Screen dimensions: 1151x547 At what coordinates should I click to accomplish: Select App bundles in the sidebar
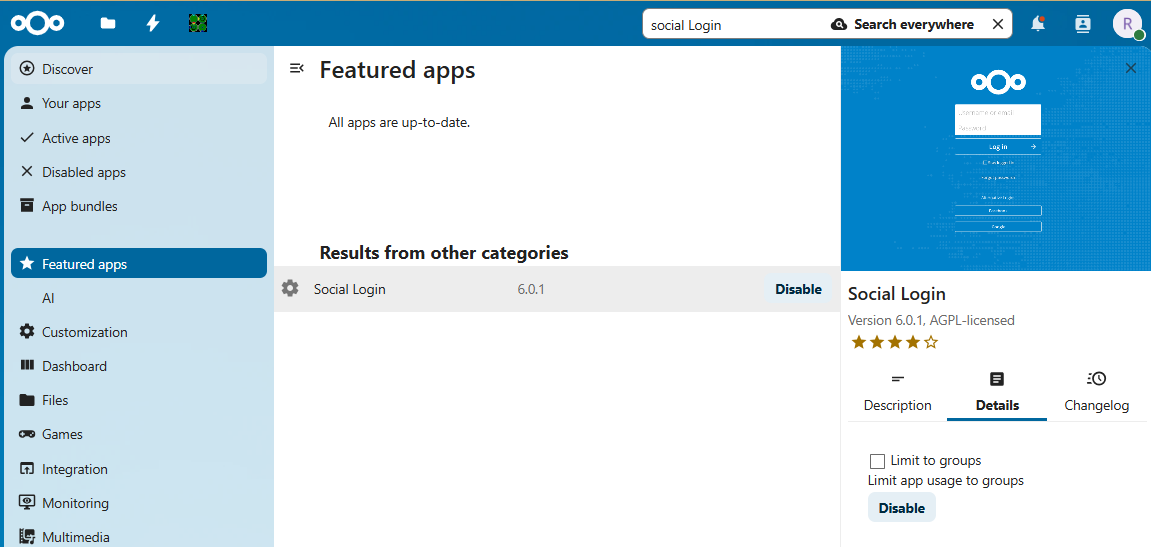point(80,206)
